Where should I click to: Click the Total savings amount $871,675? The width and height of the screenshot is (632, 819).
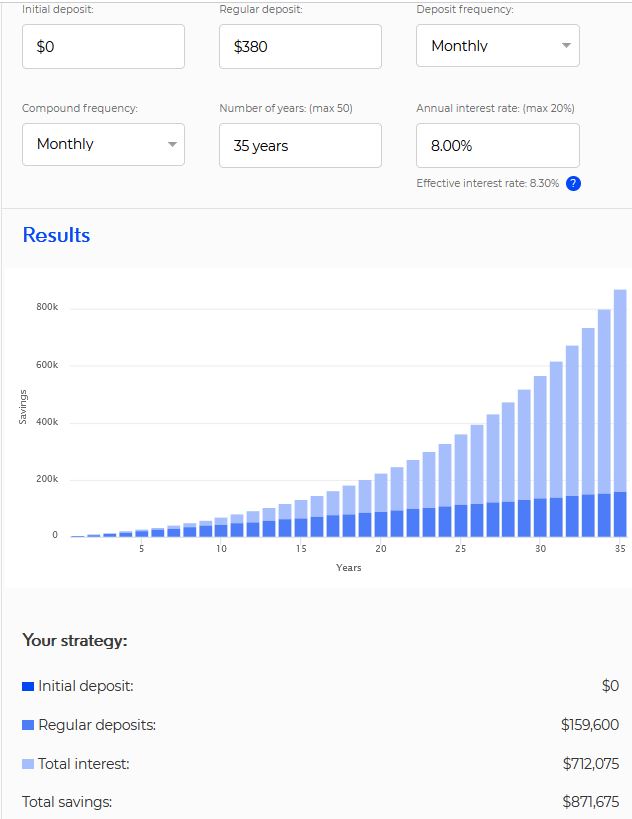pyautogui.click(x=590, y=802)
